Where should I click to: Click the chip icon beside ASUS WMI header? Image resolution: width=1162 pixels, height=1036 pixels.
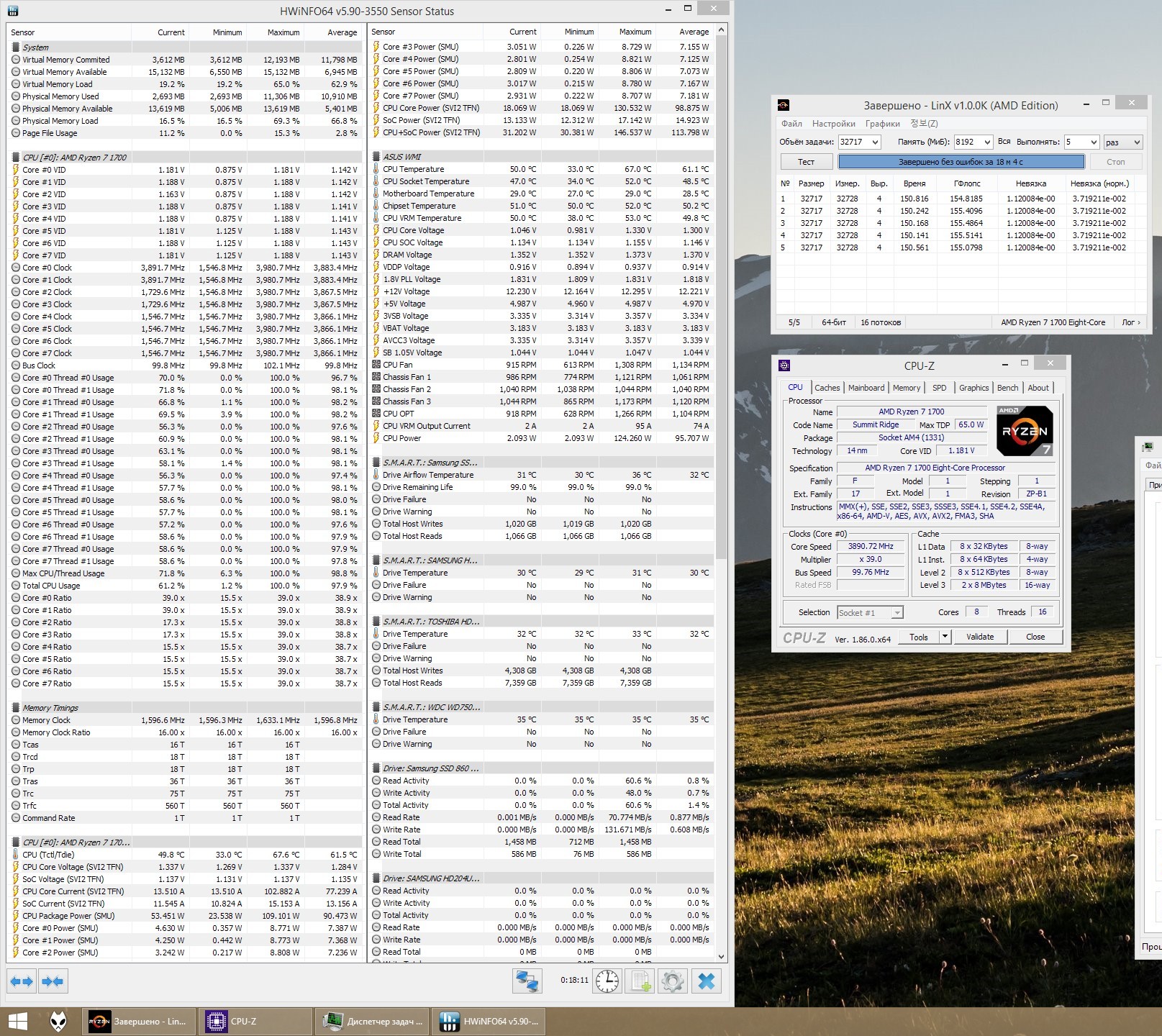pos(376,157)
